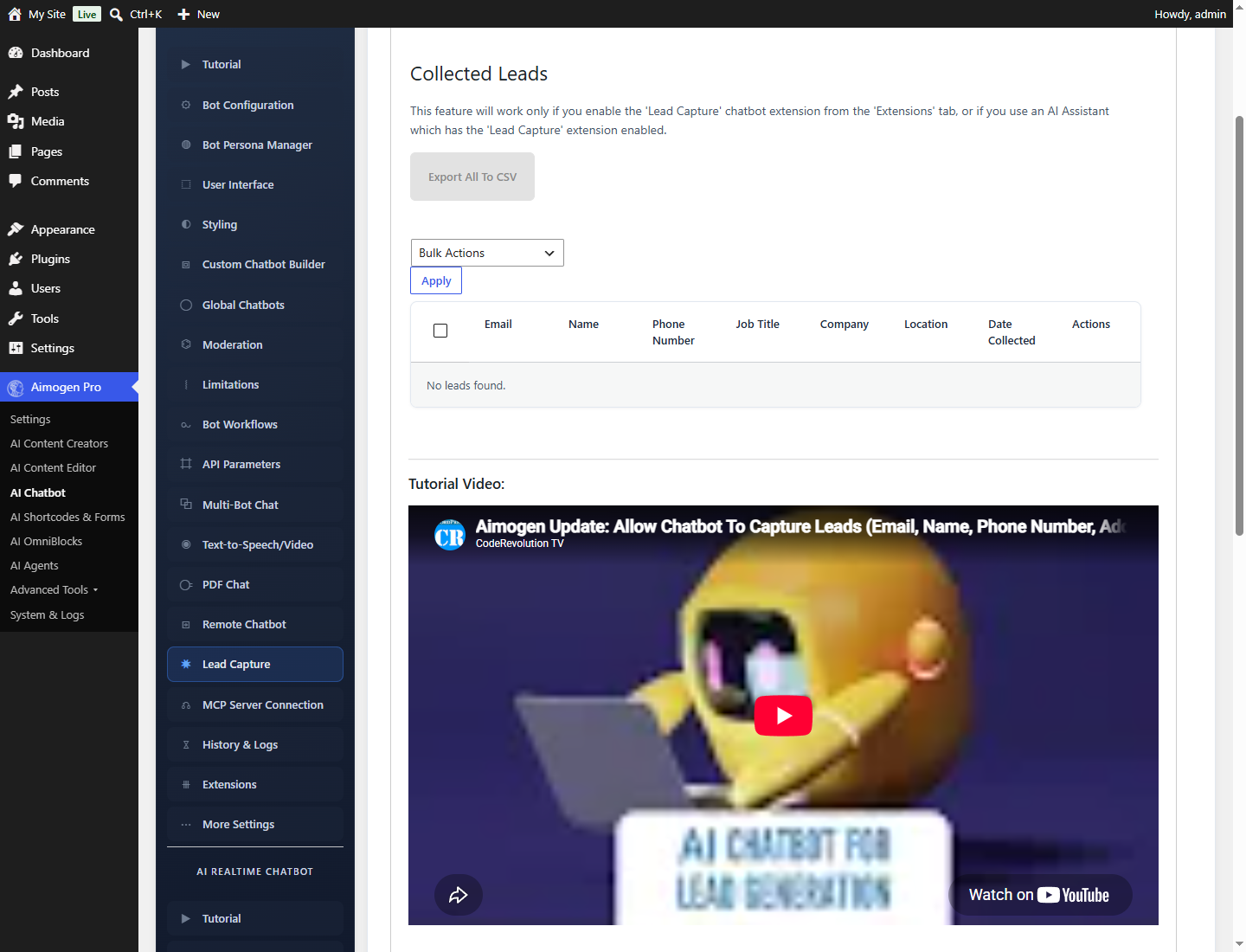Open the More Settings tab

255,825
